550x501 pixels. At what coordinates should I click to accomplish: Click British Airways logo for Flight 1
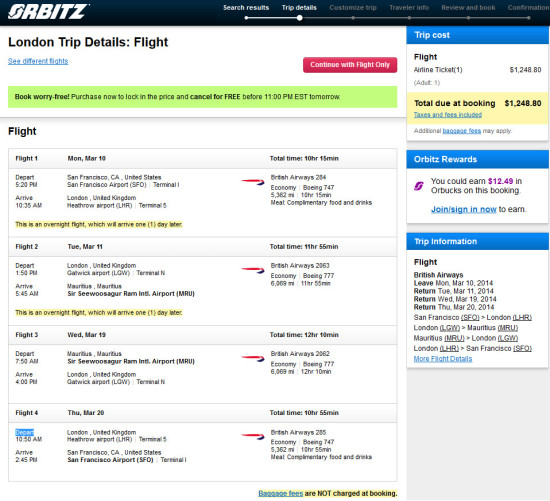coord(253,182)
